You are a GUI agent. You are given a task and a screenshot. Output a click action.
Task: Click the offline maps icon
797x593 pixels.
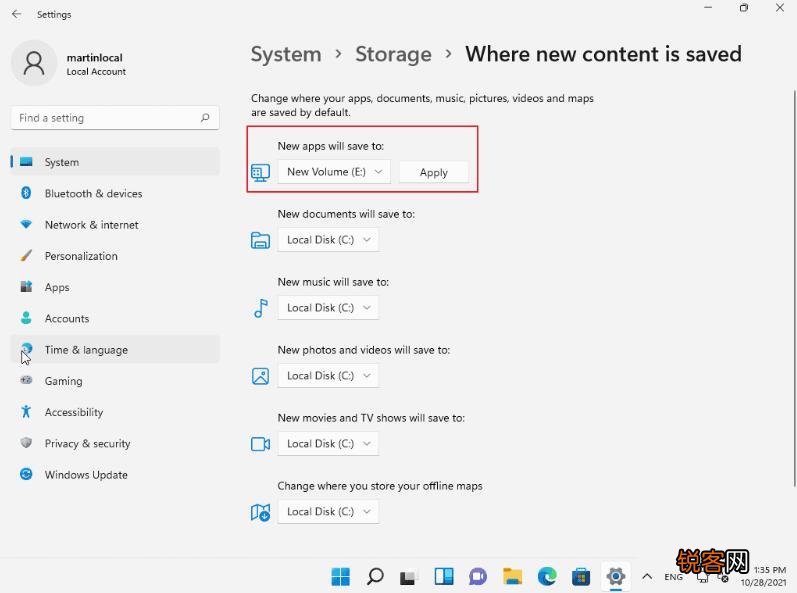(x=260, y=512)
